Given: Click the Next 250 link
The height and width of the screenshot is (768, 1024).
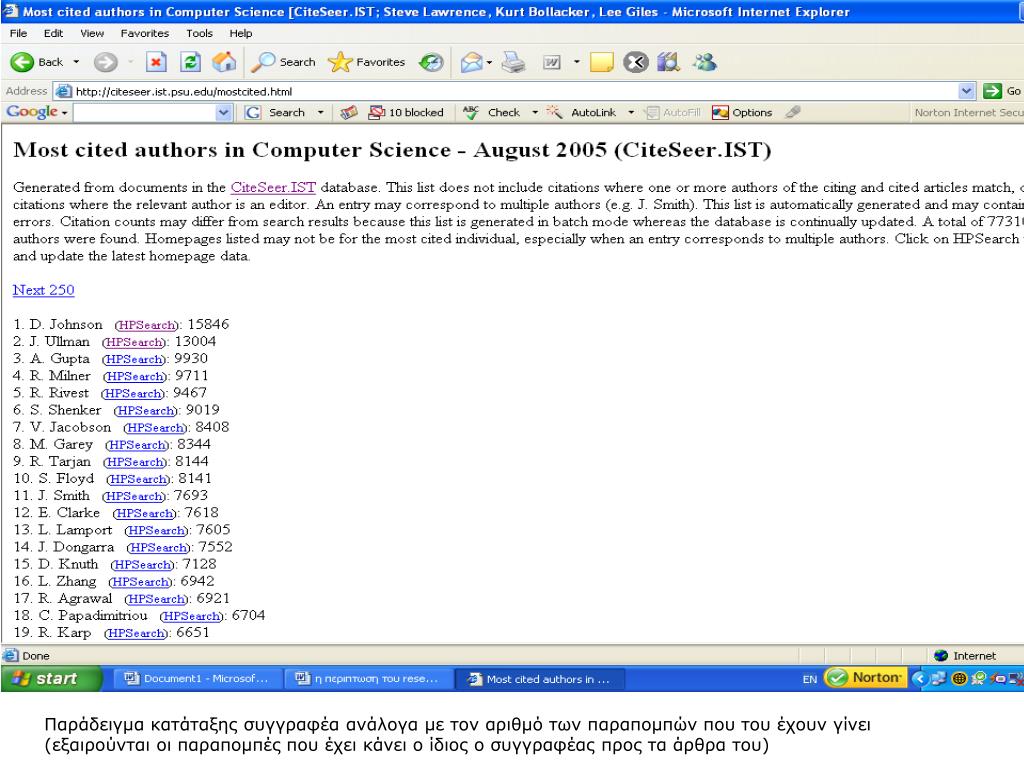Looking at the screenshot, I should 44,290.
